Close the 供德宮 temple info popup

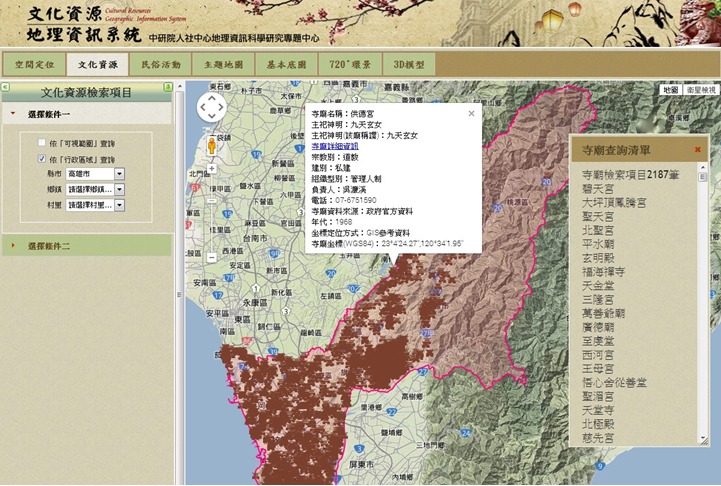(472, 114)
